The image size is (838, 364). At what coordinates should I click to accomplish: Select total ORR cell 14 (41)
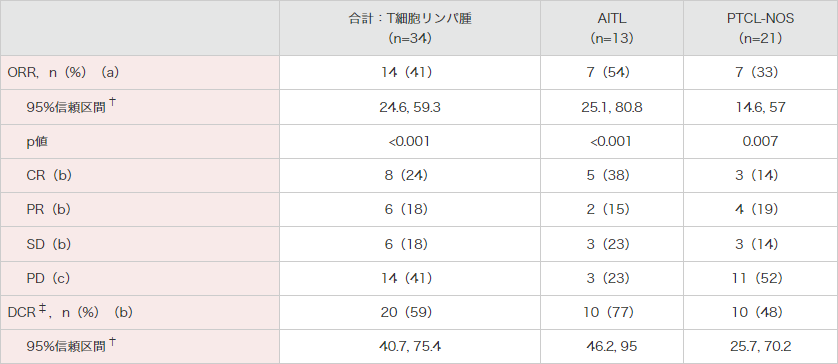(x=409, y=73)
